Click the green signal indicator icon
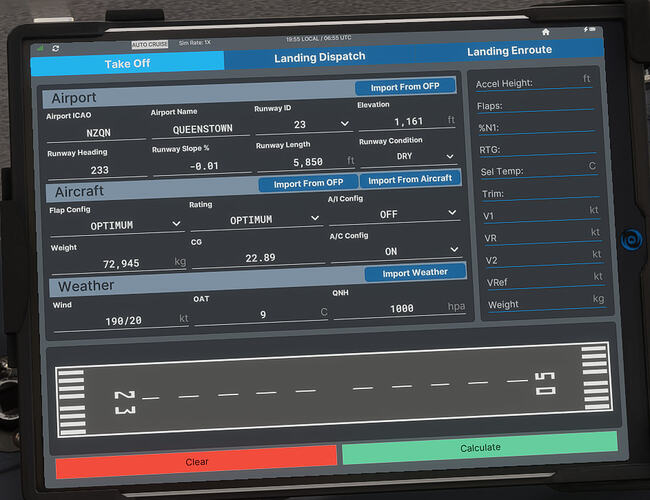This screenshot has width=650, height=500. (x=41, y=49)
